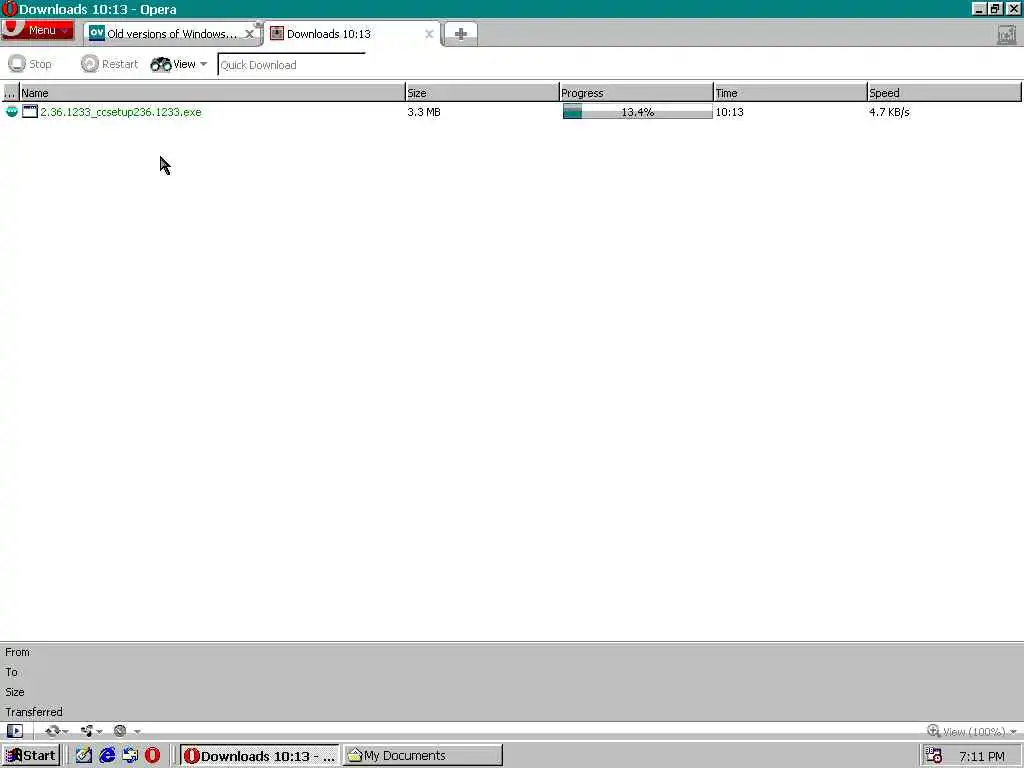Click the 3.3 MB size value

[x=424, y=112]
